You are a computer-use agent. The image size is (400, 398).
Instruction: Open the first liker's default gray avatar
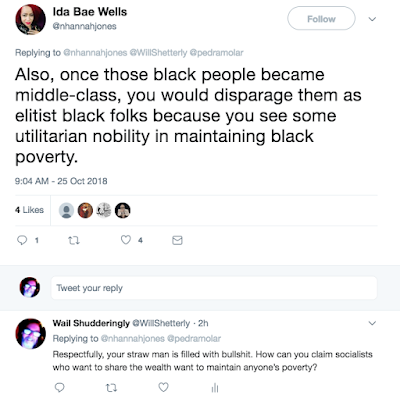[66, 210]
